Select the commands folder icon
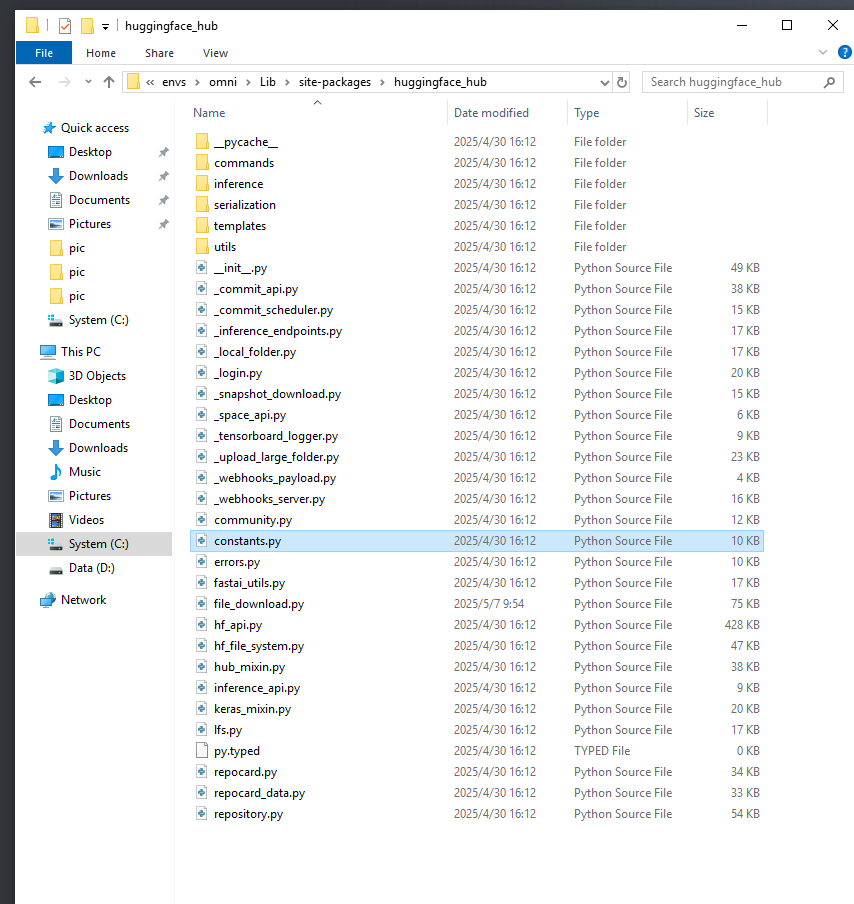Screen dimensions: 854x904 click(x=202, y=163)
